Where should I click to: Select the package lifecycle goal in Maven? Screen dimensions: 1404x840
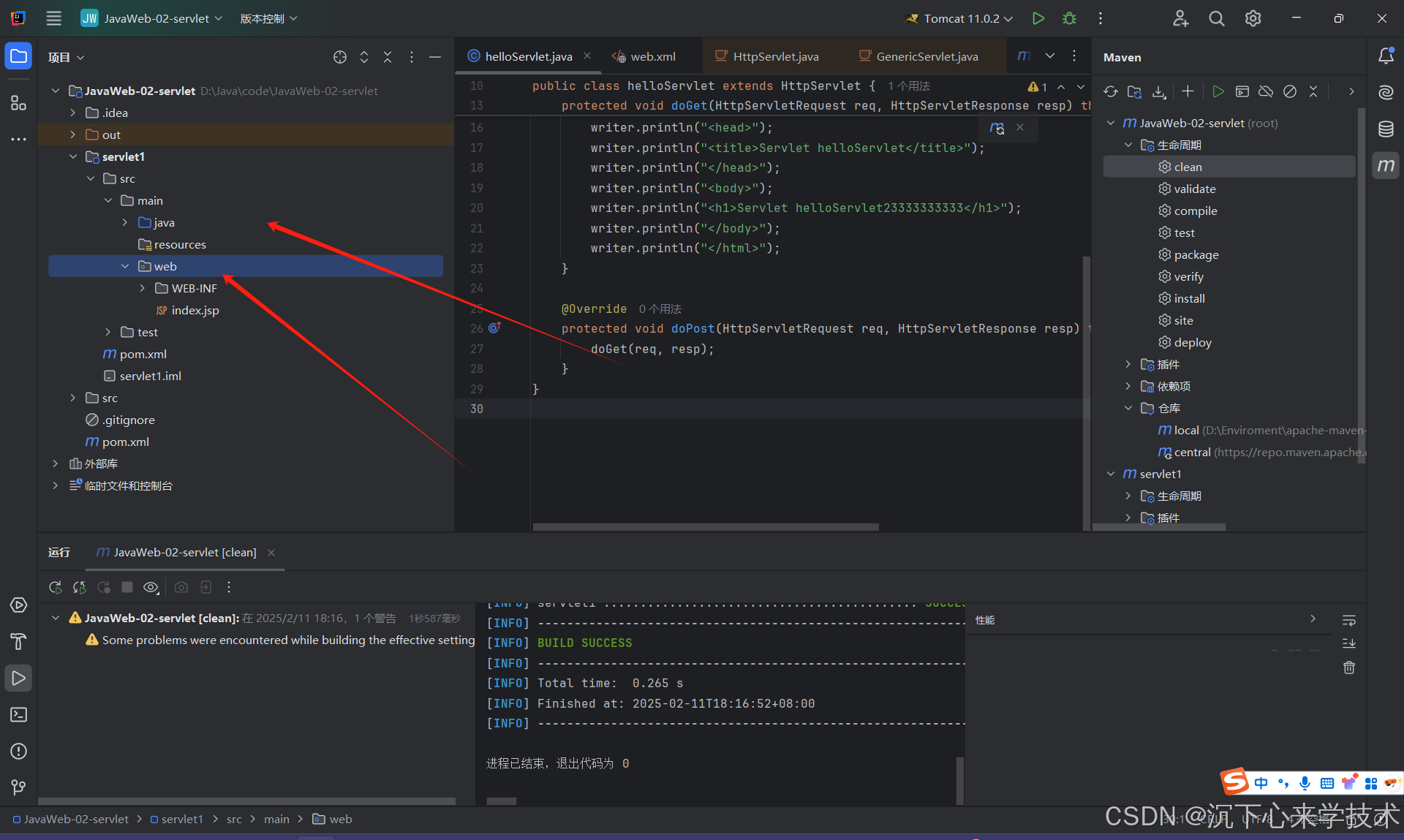point(1196,254)
